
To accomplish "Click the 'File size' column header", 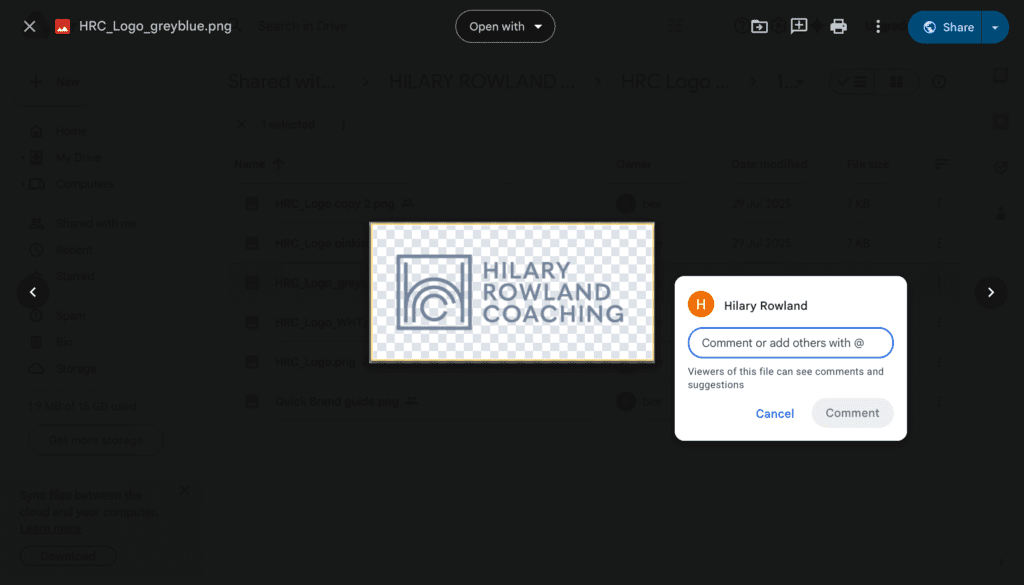I will tap(867, 165).
